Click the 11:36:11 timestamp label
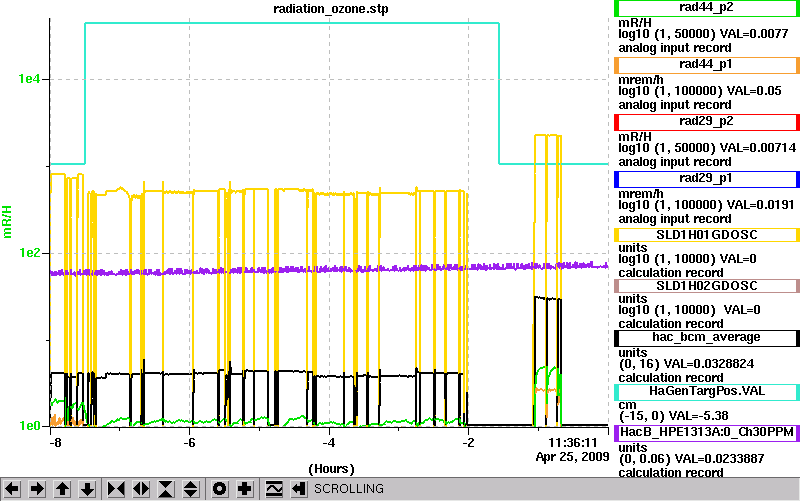This screenshot has height=501, width=800. [x=572, y=443]
